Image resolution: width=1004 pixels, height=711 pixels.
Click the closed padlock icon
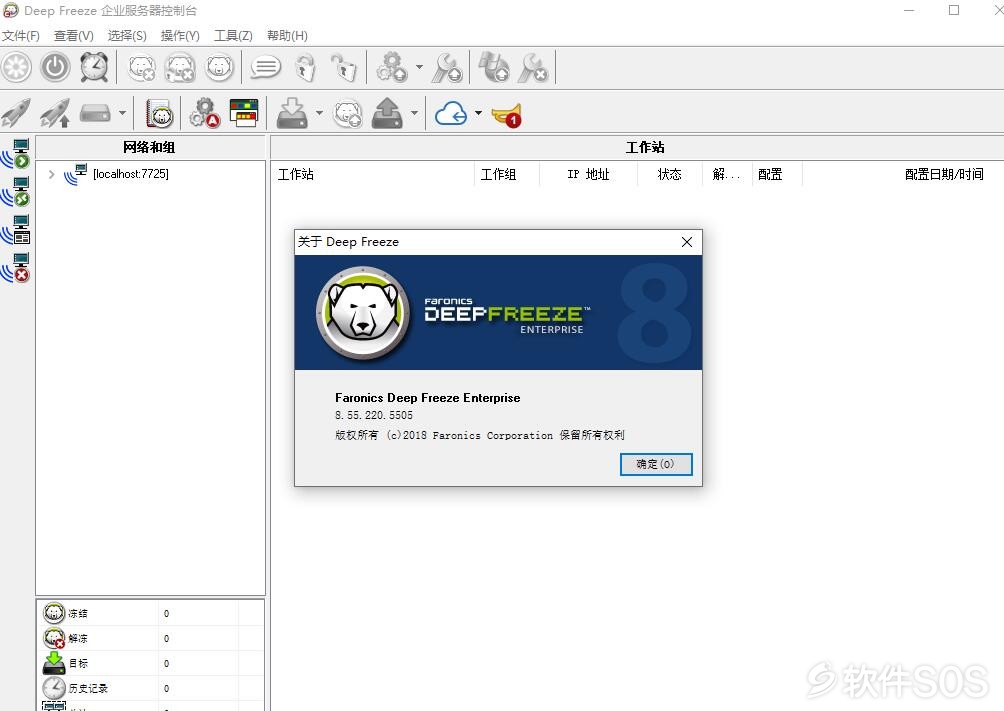click(x=306, y=67)
